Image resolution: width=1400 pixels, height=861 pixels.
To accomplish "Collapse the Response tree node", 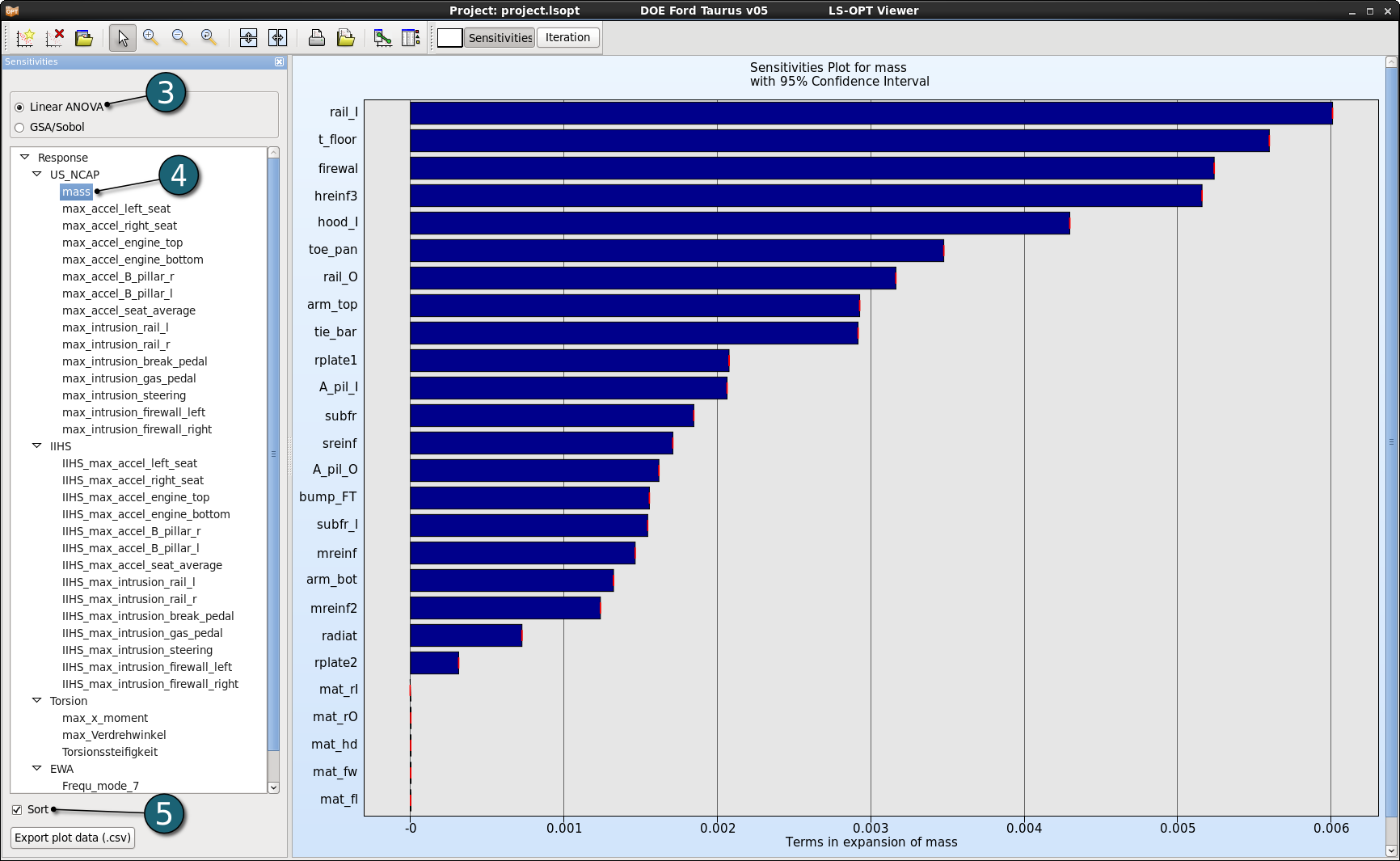I will [x=24, y=157].
